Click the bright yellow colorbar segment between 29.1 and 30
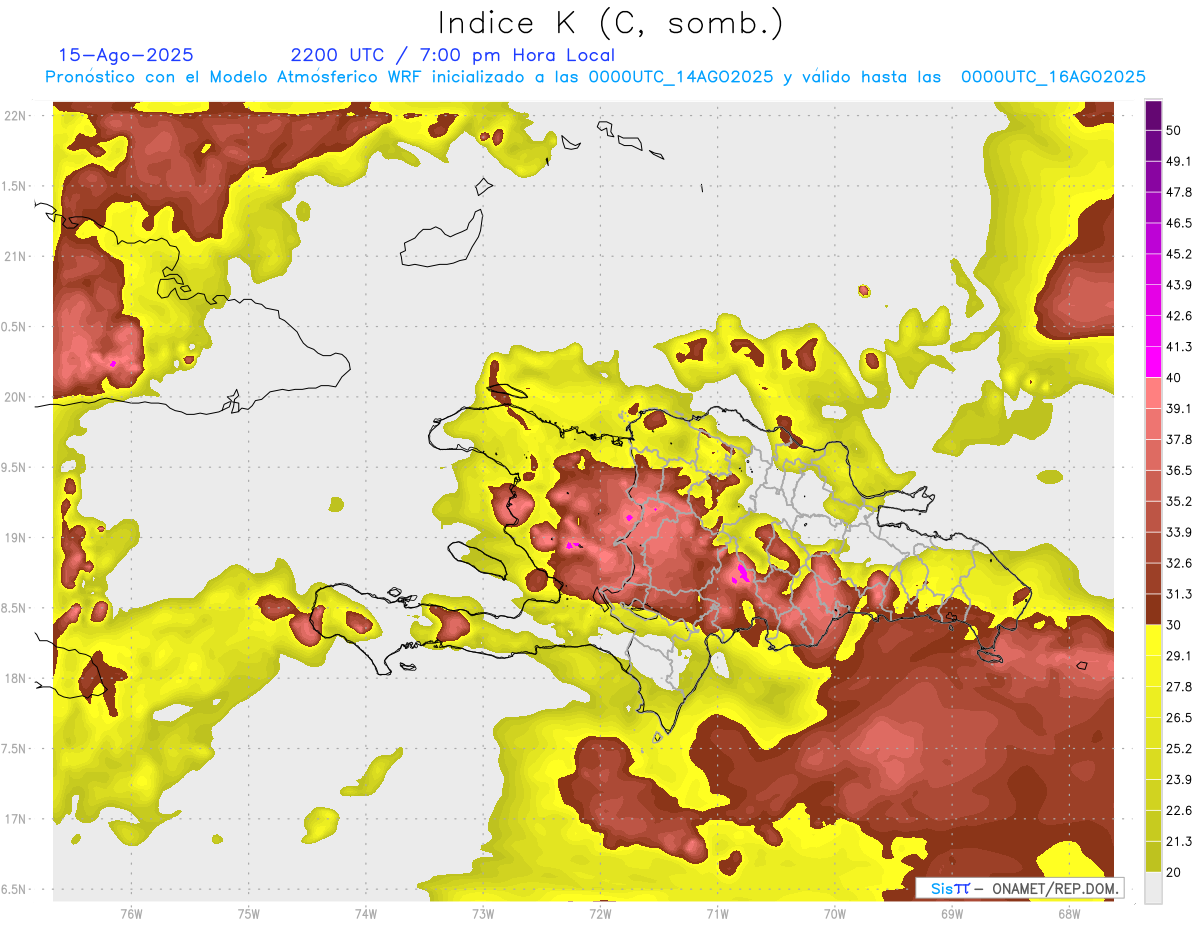 (x=1153, y=640)
